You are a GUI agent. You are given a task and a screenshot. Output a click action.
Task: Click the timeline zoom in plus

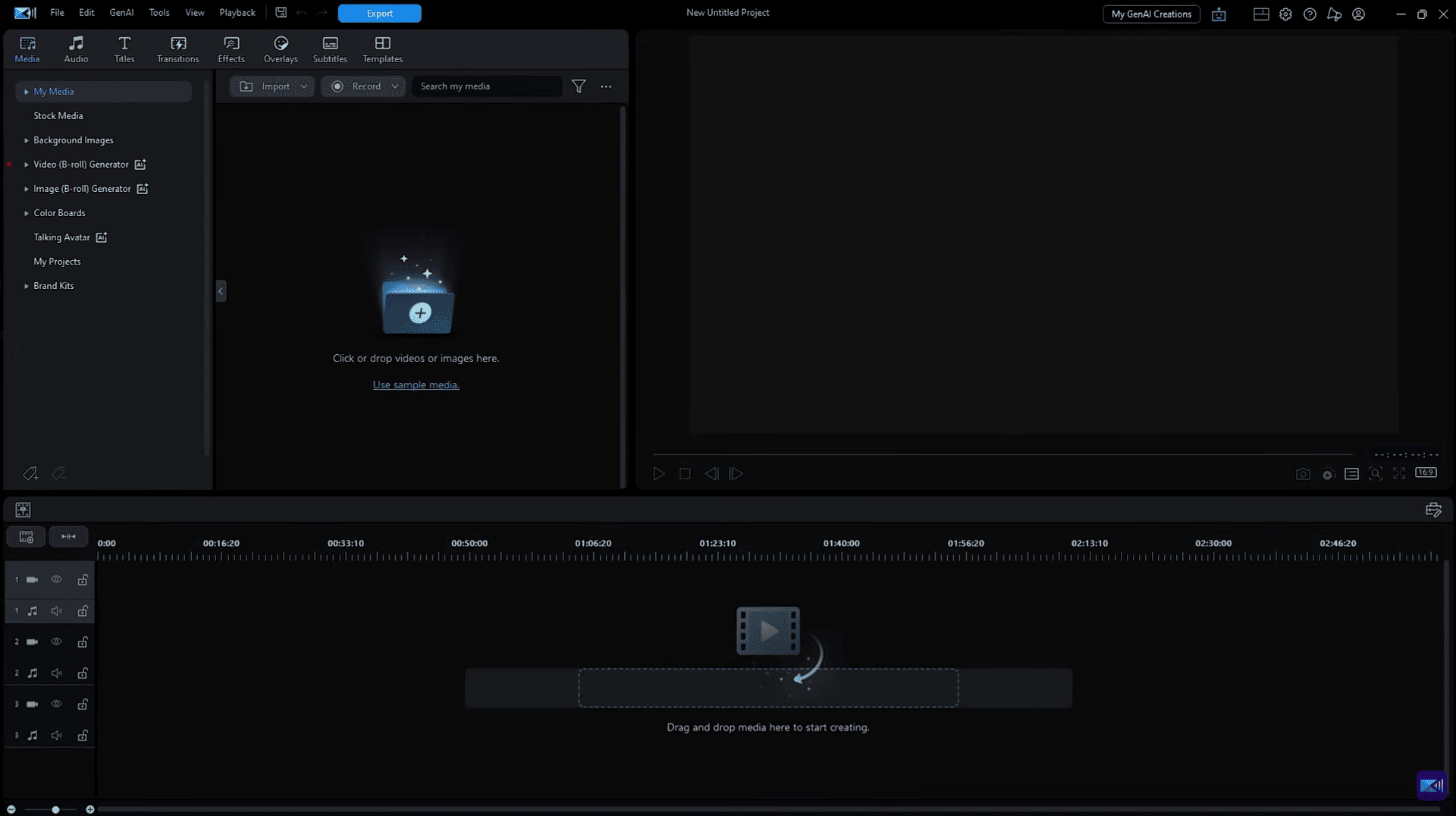90,810
